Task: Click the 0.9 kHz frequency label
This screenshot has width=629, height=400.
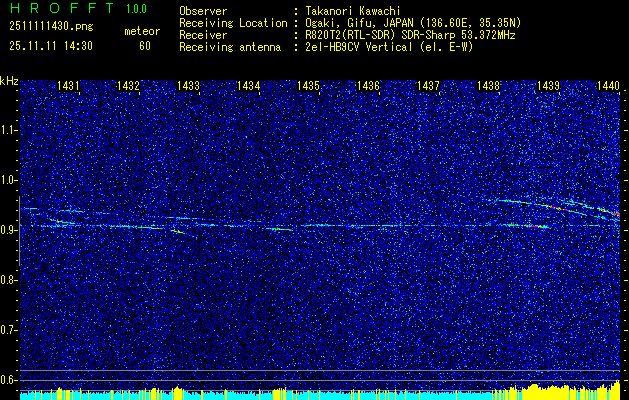Action: [9, 230]
